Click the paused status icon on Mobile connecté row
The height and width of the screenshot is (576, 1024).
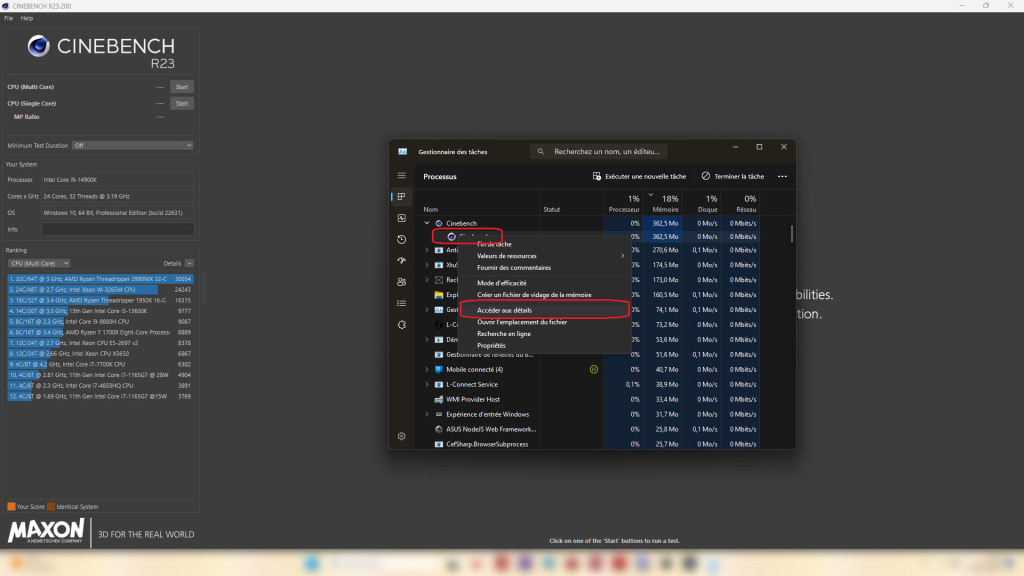pyautogui.click(x=594, y=370)
